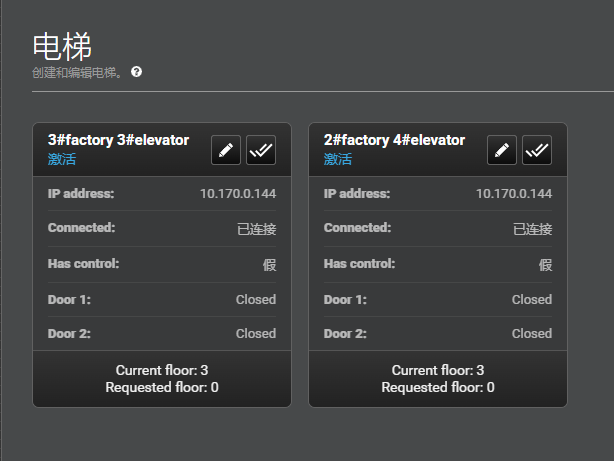The height and width of the screenshot is (461, 614).
Task: Edit the 2#factory 4#elevator with pencil icon
Action: (502, 150)
